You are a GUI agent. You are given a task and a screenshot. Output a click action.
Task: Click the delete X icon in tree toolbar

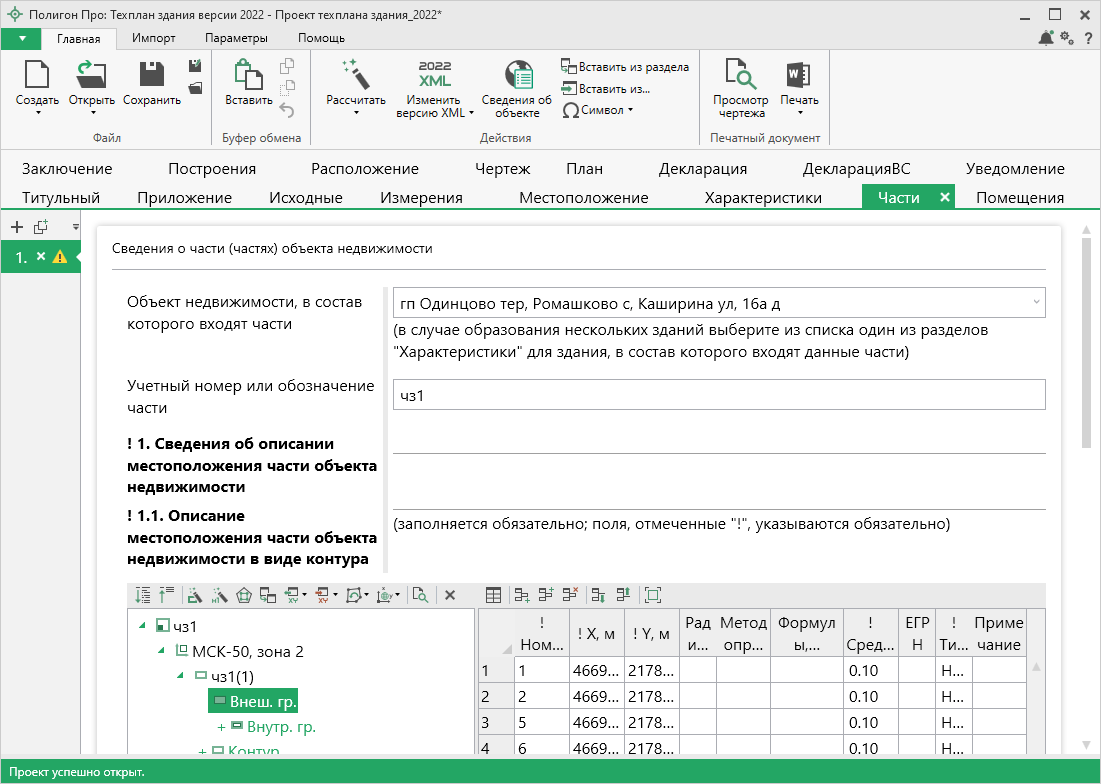450,595
